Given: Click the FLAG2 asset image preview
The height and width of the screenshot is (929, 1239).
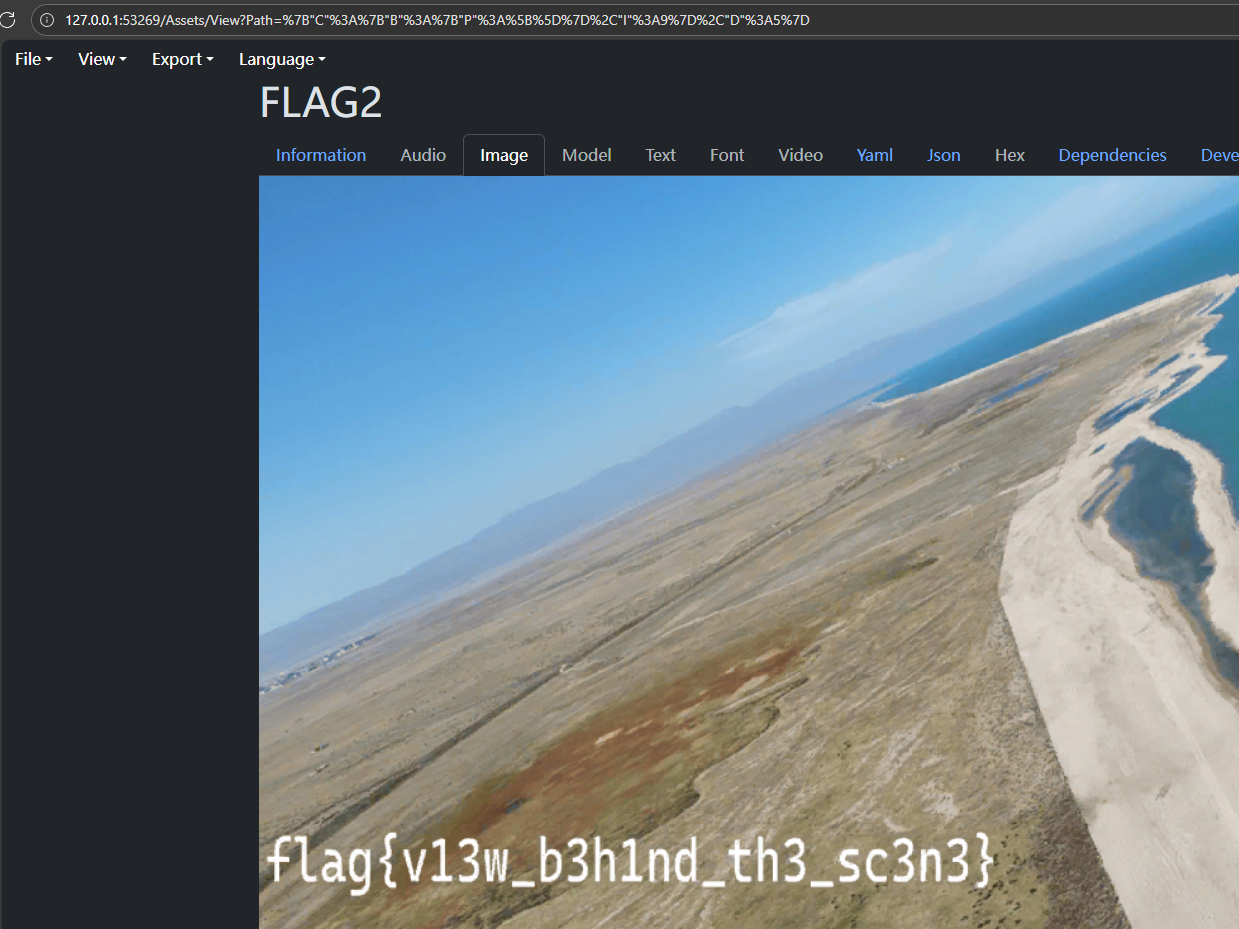Looking at the screenshot, I should point(748,550).
